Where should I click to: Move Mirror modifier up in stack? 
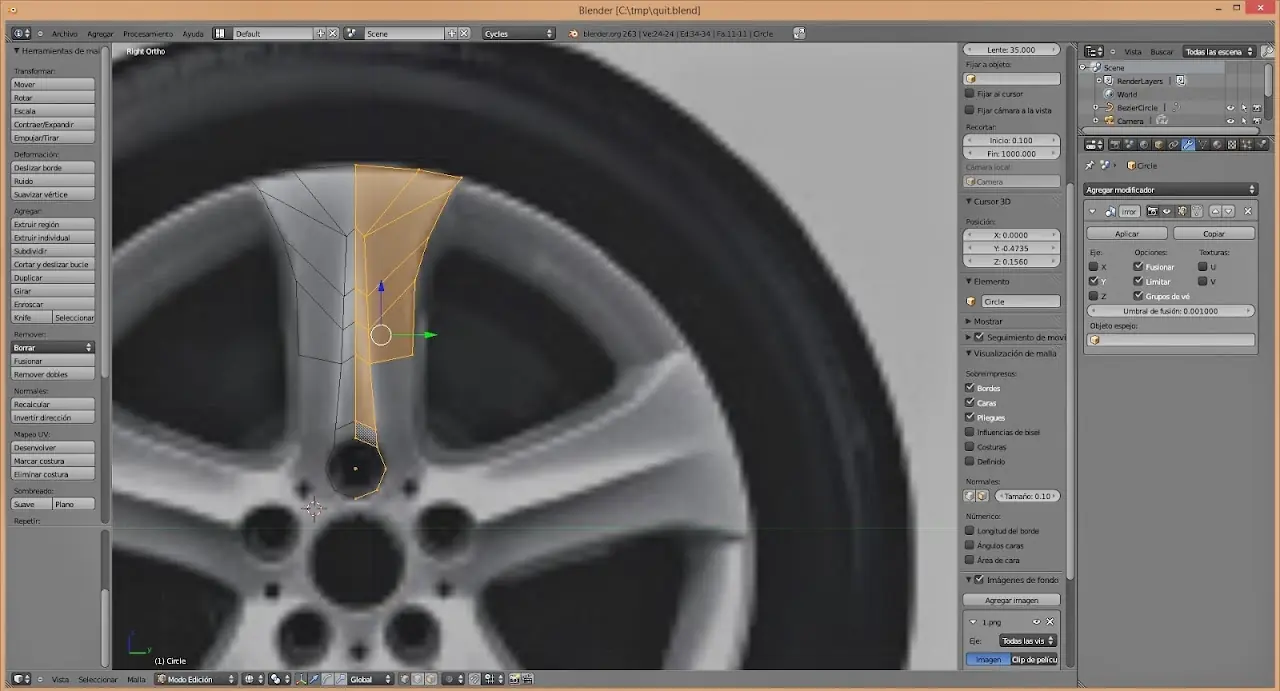(1215, 211)
